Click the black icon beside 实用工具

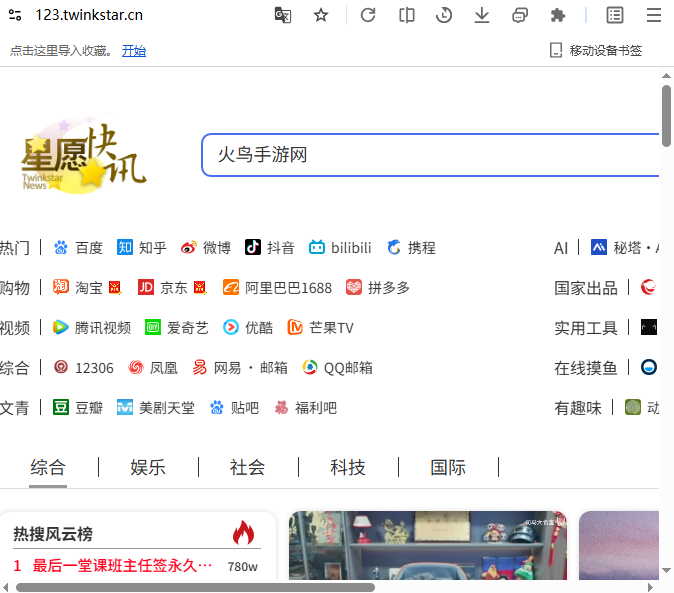pos(649,327)
